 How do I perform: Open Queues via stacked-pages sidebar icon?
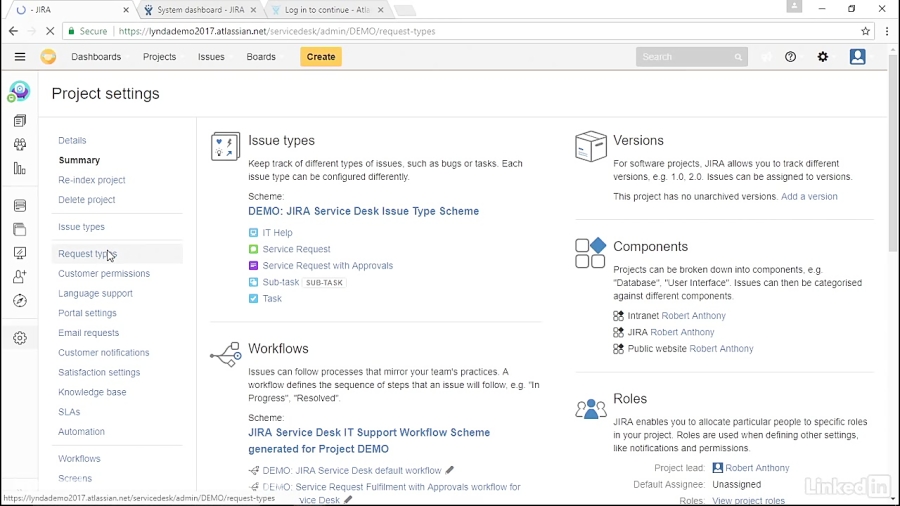(x=20, y=120)
